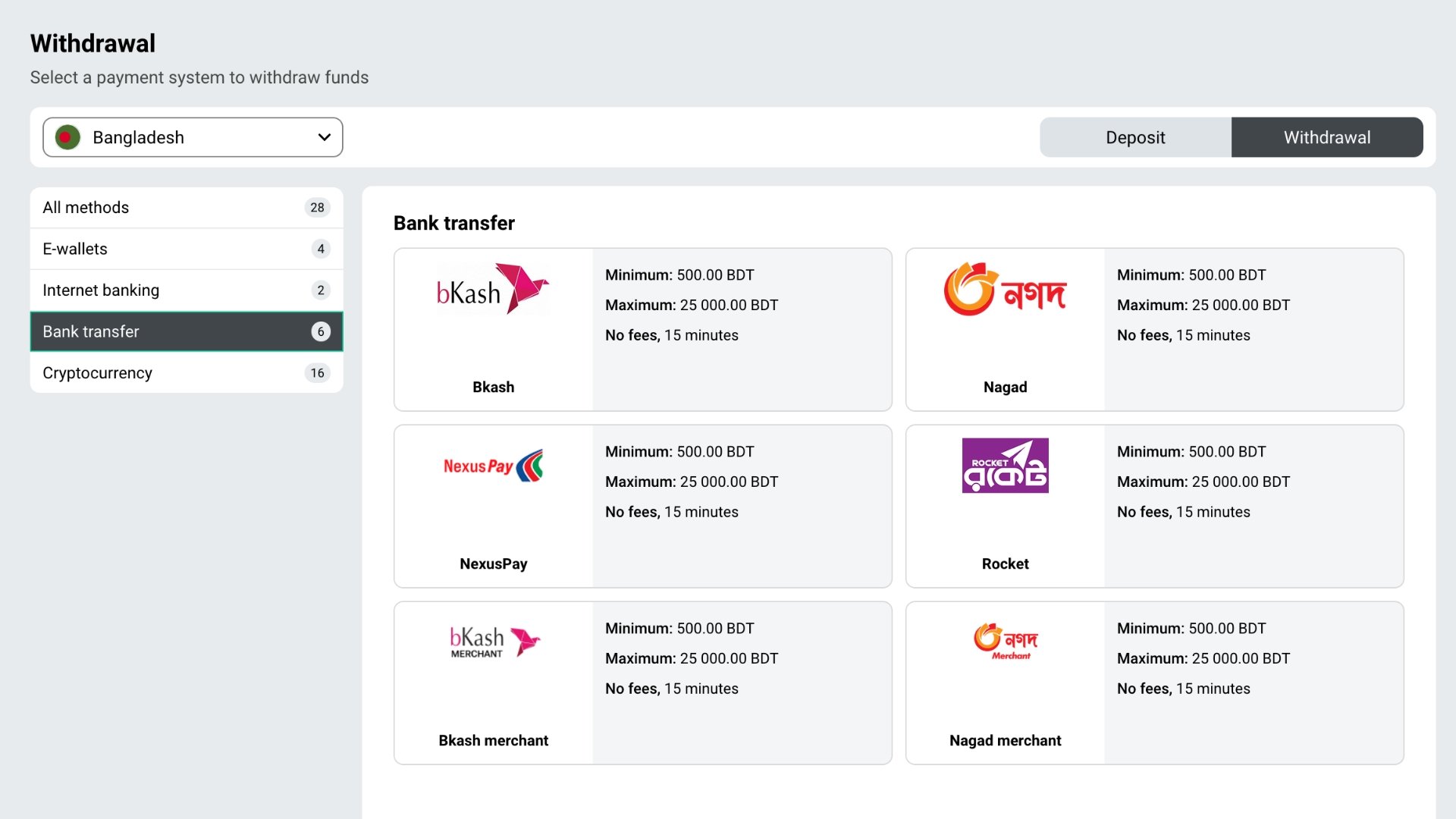Filter by E-wallets

(187, 249)
